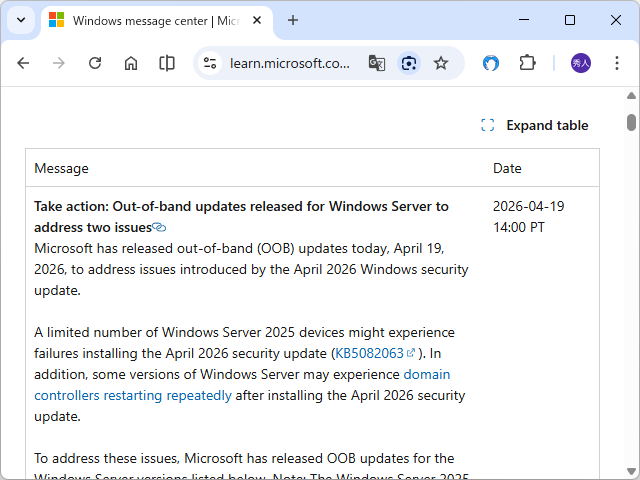This screenshot has width=640, height=480.
Task: View site information for learn.microsoft.com
Action: (x=210, y=63)
